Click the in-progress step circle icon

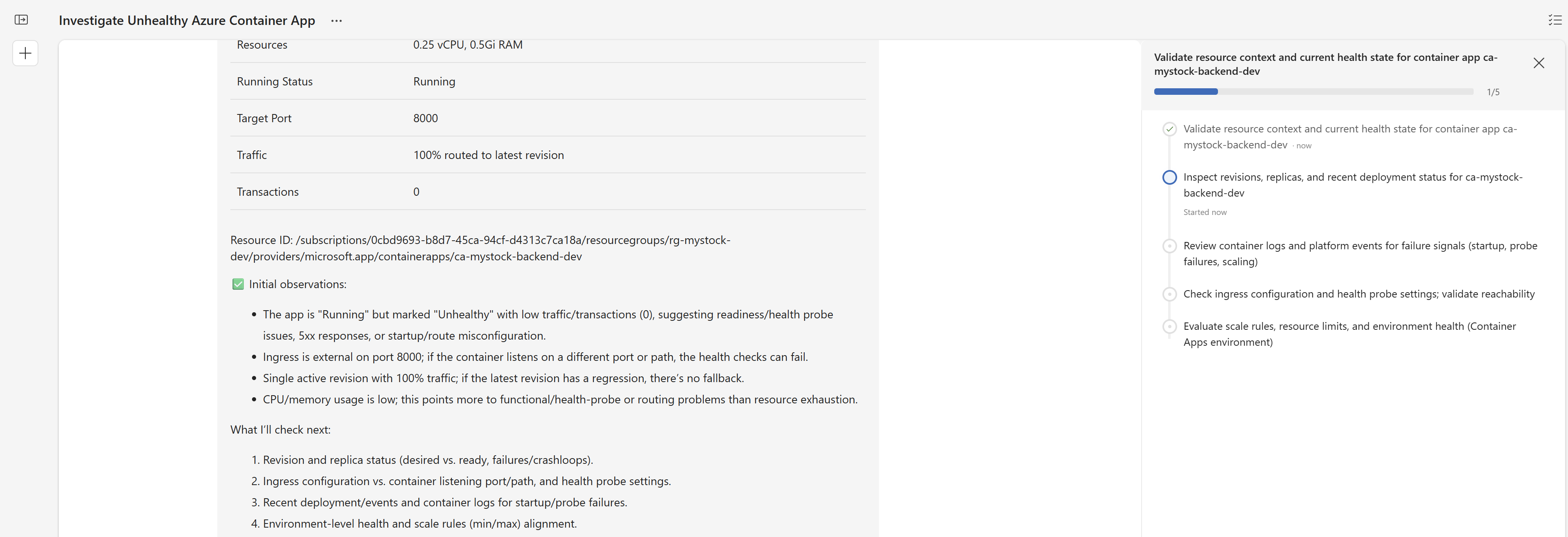1169,177
